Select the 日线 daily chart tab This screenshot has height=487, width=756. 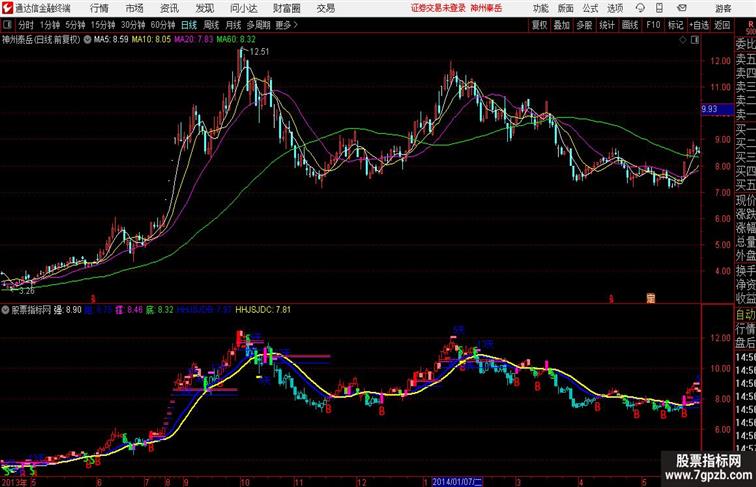pyautogui.click(x=189, y=25)
